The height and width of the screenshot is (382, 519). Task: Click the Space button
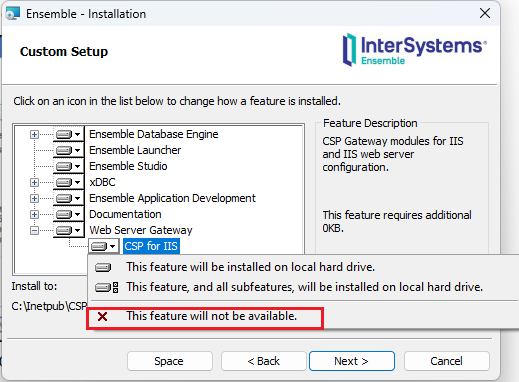click(x=169, y=361)
